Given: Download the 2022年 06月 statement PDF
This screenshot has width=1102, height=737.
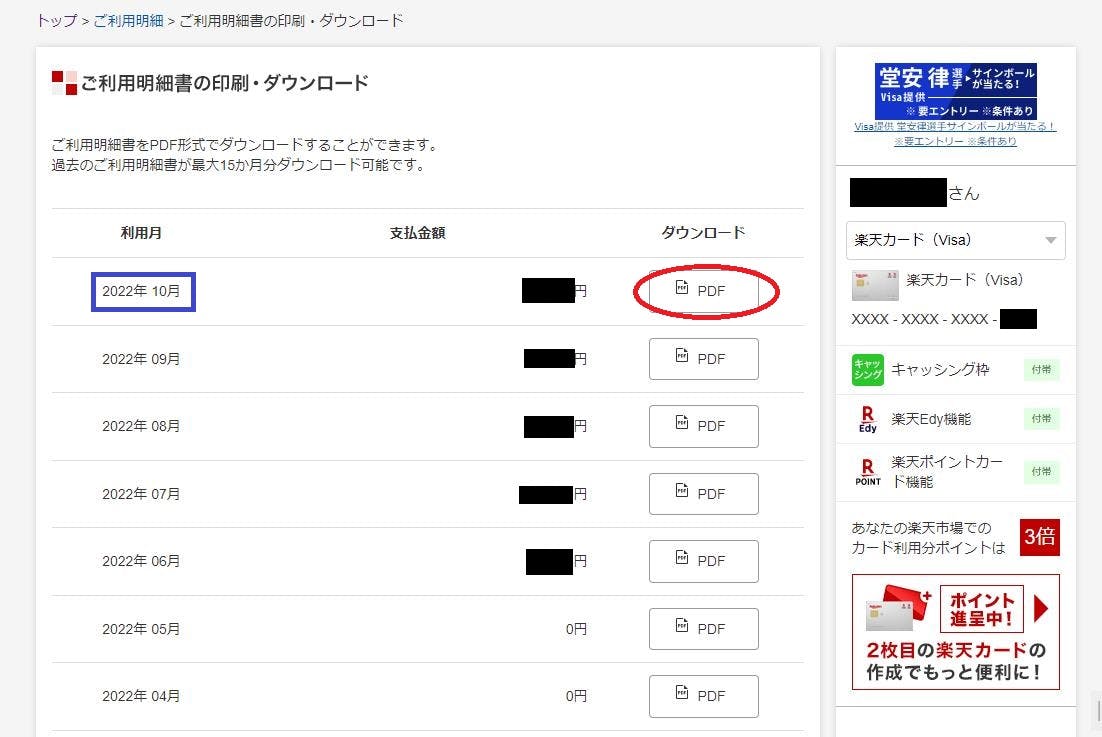Looking at the screenshot, I should tap(704, 561).
